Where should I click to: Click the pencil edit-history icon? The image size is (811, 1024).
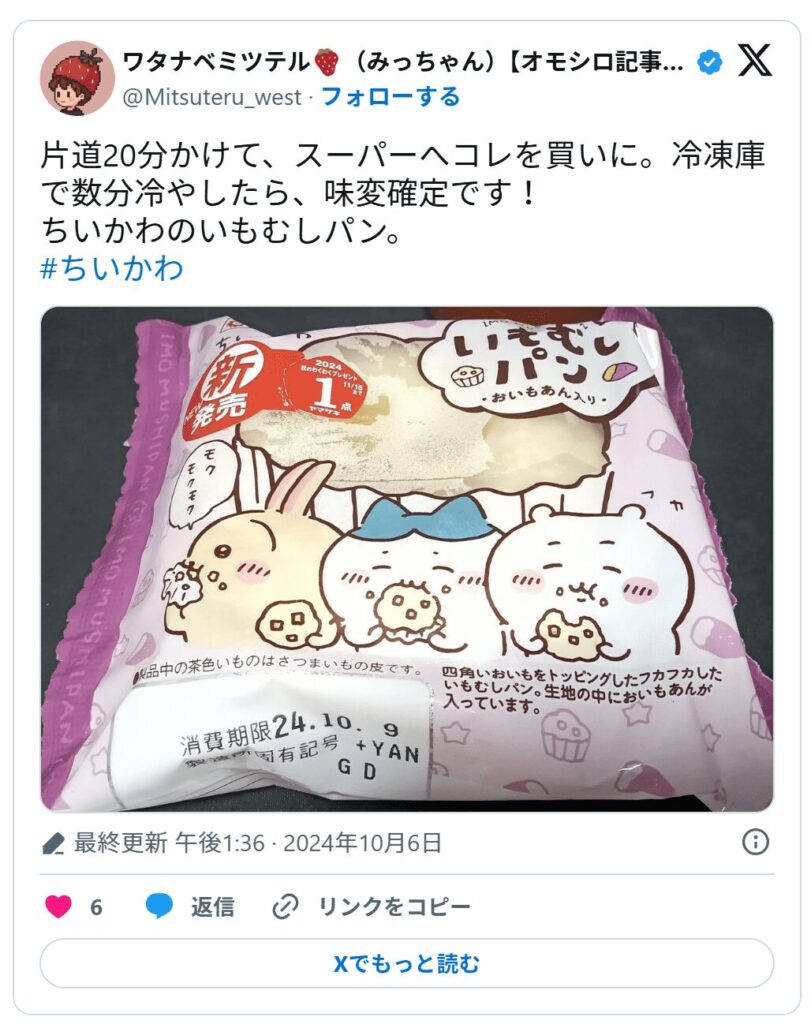click(x=53, y=843)
